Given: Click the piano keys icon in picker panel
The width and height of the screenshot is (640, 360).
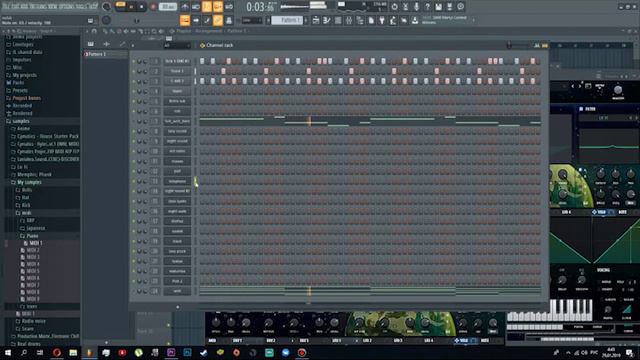Looking at the screenshot, I should (x=91, y=44).
